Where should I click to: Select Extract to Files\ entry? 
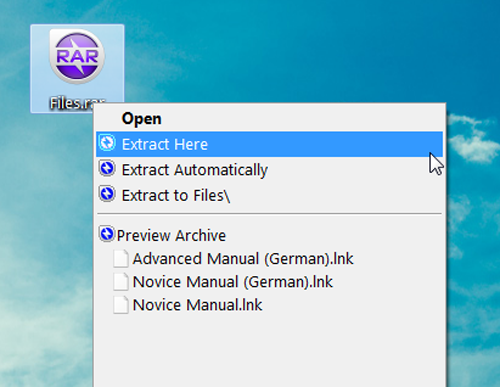click(269, 195)
